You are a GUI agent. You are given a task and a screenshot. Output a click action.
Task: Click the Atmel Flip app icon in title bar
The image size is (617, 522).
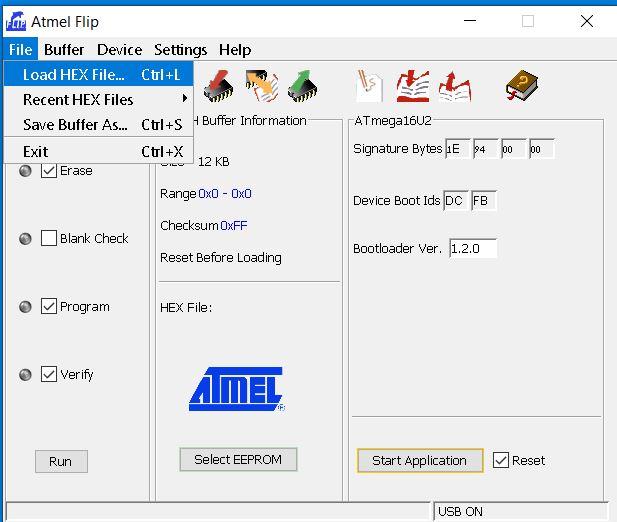[x=16, y=22]
